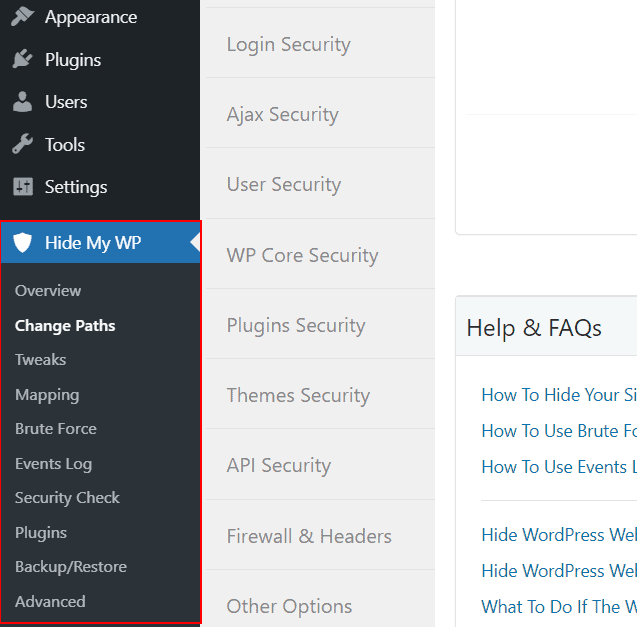Switch to the Ajax Security tab
The image size is (637, 627).
coord(320,115)
